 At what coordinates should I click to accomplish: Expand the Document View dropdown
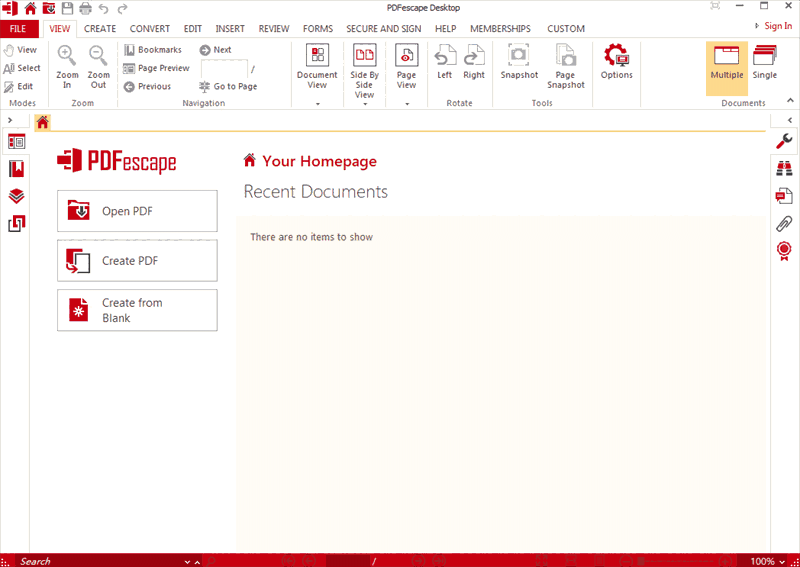point(317,103)
